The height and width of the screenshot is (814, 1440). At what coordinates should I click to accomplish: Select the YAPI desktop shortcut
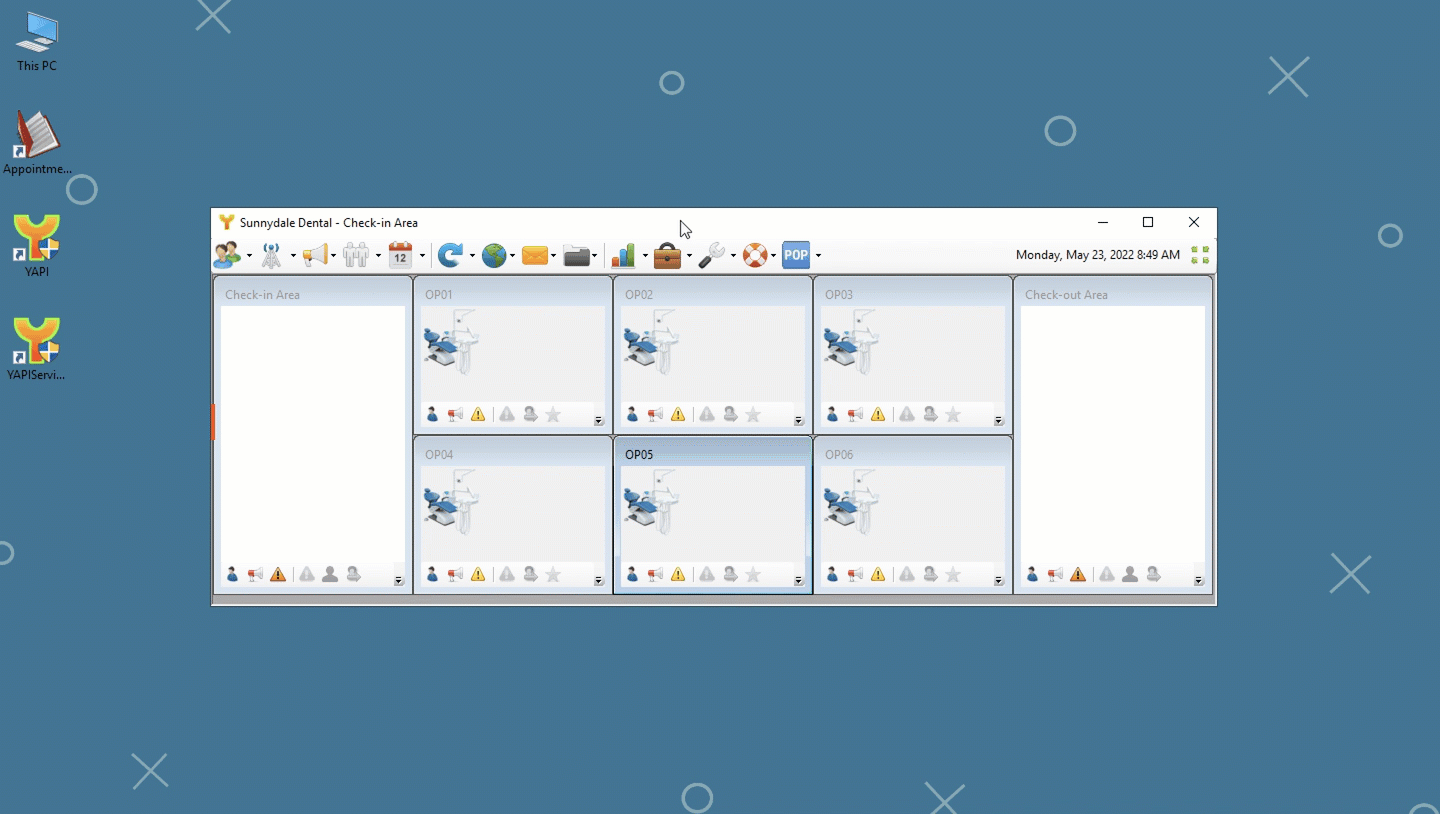pos(37,246)
